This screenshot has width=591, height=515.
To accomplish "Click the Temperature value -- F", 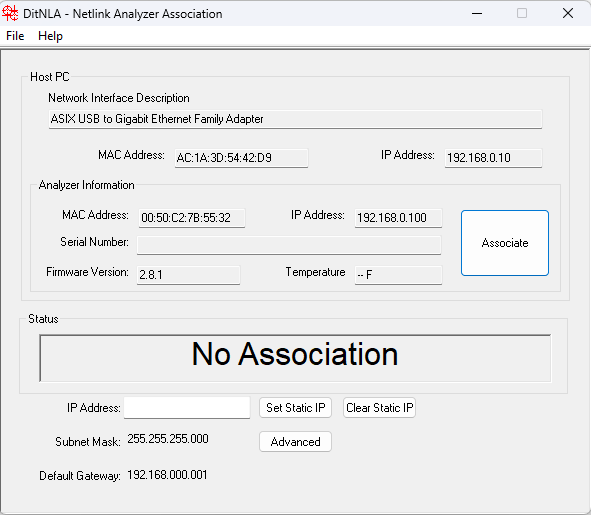I will (x=398, y=275).
